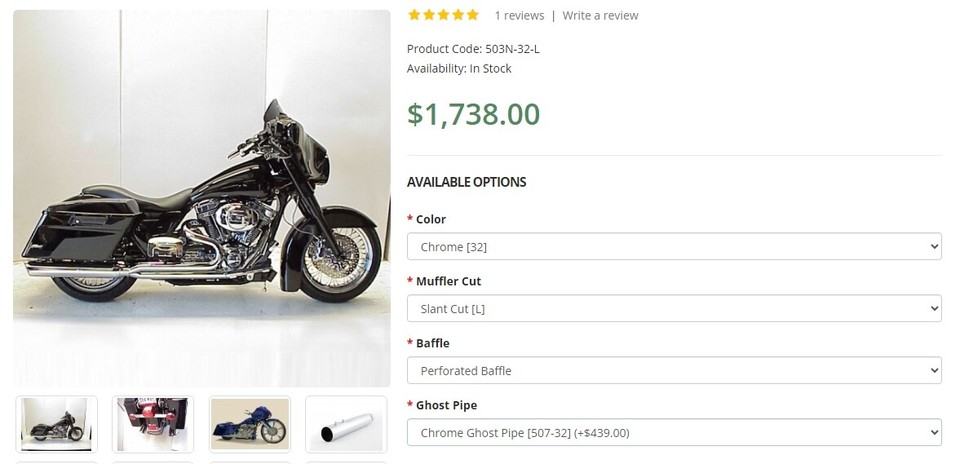This screenshot has height=464, width=960.
Task: Click the Product Code 503N-32-L text
Action: pos(473,48)
